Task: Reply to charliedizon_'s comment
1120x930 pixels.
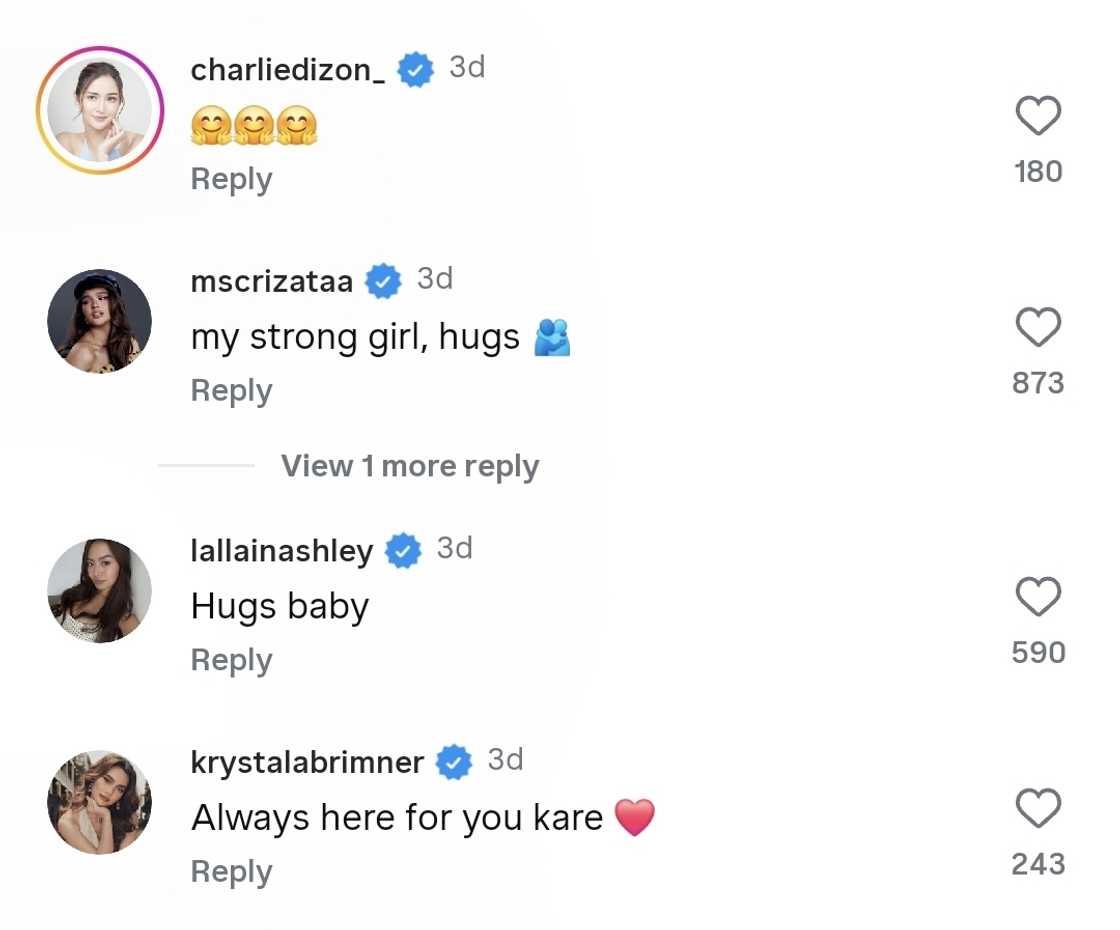Action: pos(231,178)
